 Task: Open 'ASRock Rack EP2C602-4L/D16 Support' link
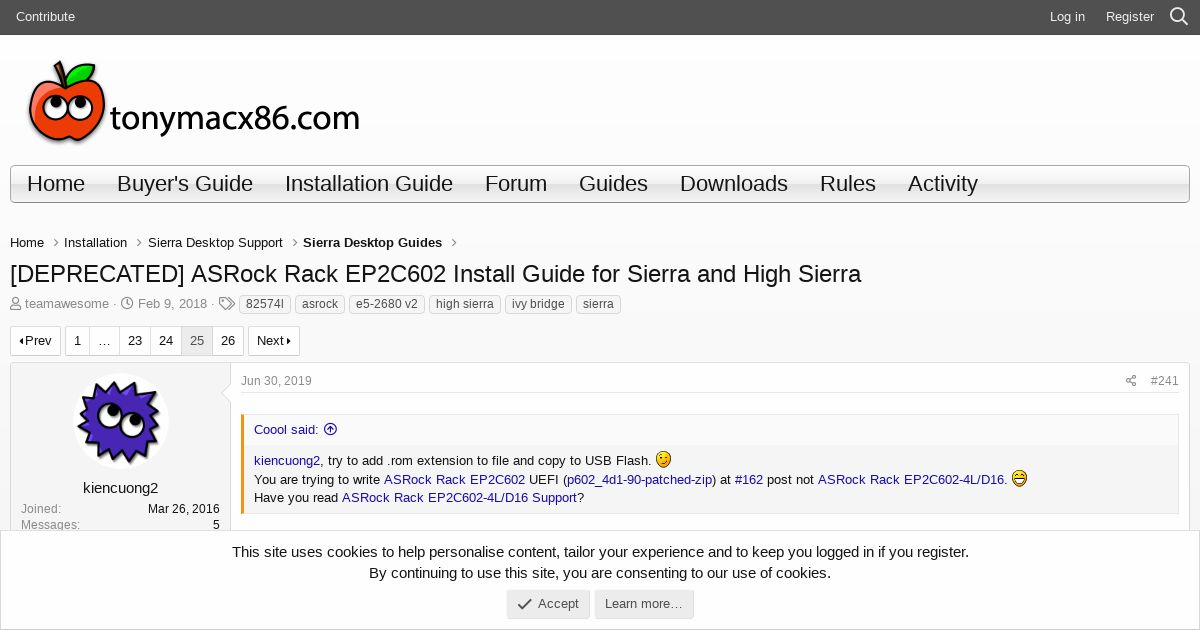coord(459,498)
